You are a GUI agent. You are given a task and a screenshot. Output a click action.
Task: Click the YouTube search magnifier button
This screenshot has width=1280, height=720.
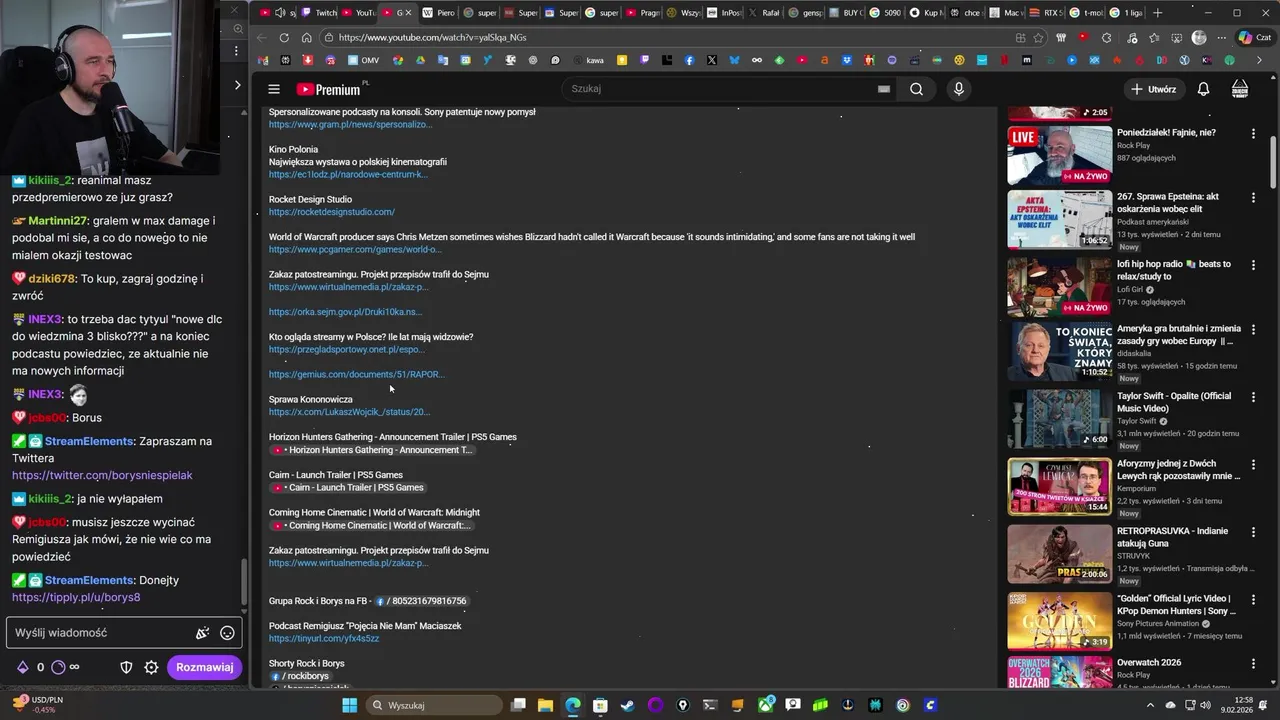(916, 89)
